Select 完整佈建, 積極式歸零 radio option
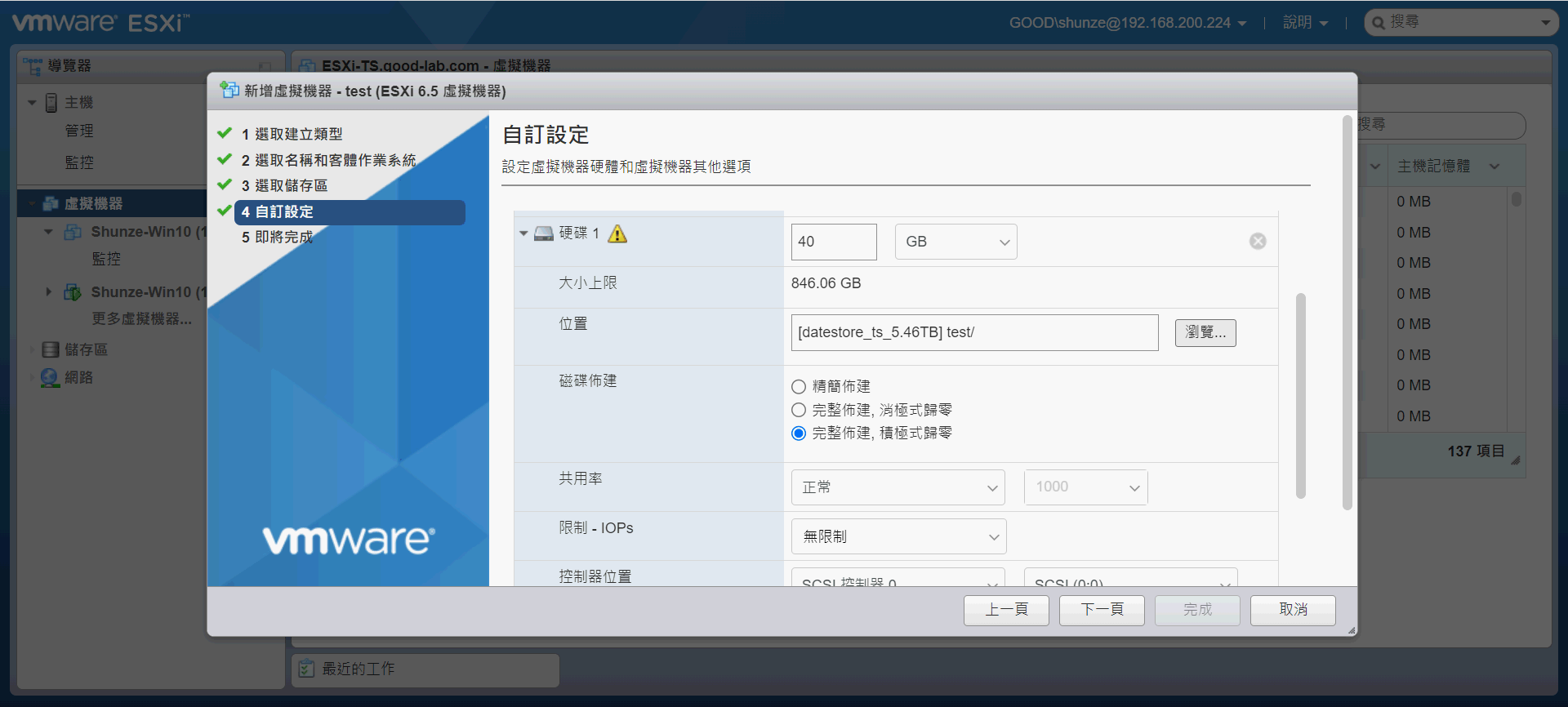1568x707 pixels. [x=799, y=434]
